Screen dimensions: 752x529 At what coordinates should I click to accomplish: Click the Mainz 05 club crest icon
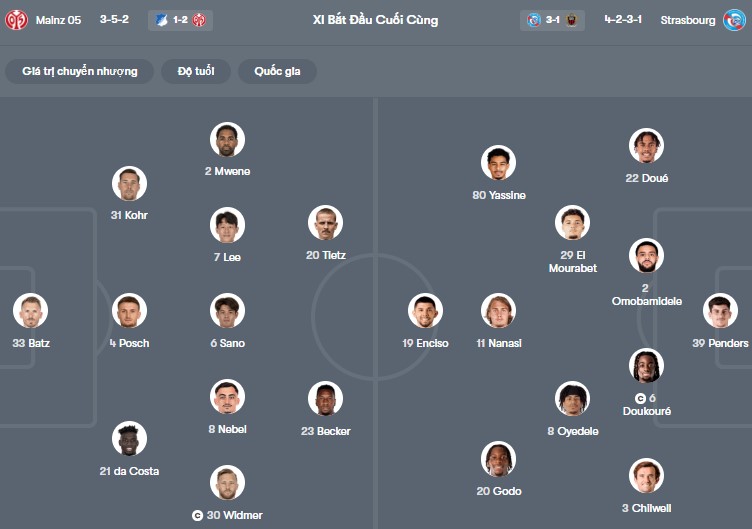coord(16,20)
